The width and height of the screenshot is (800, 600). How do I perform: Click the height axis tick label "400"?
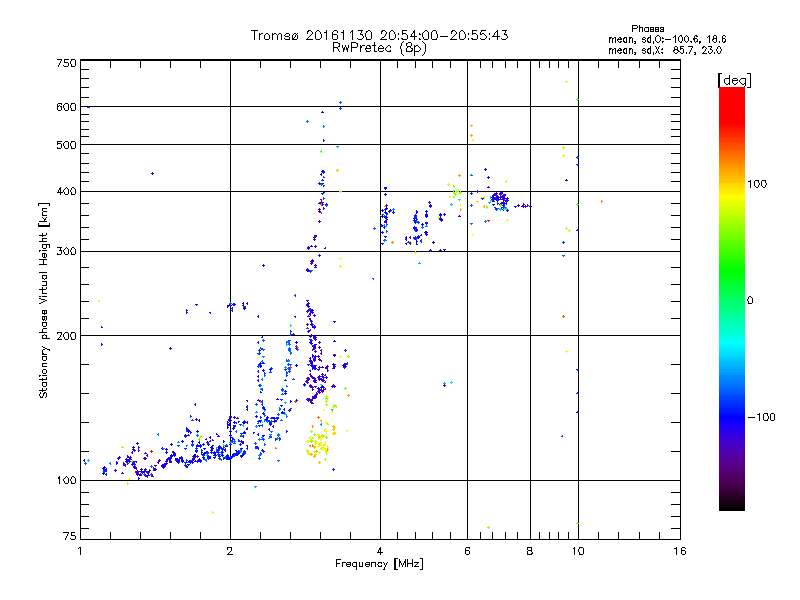click(x=67, y=192)
